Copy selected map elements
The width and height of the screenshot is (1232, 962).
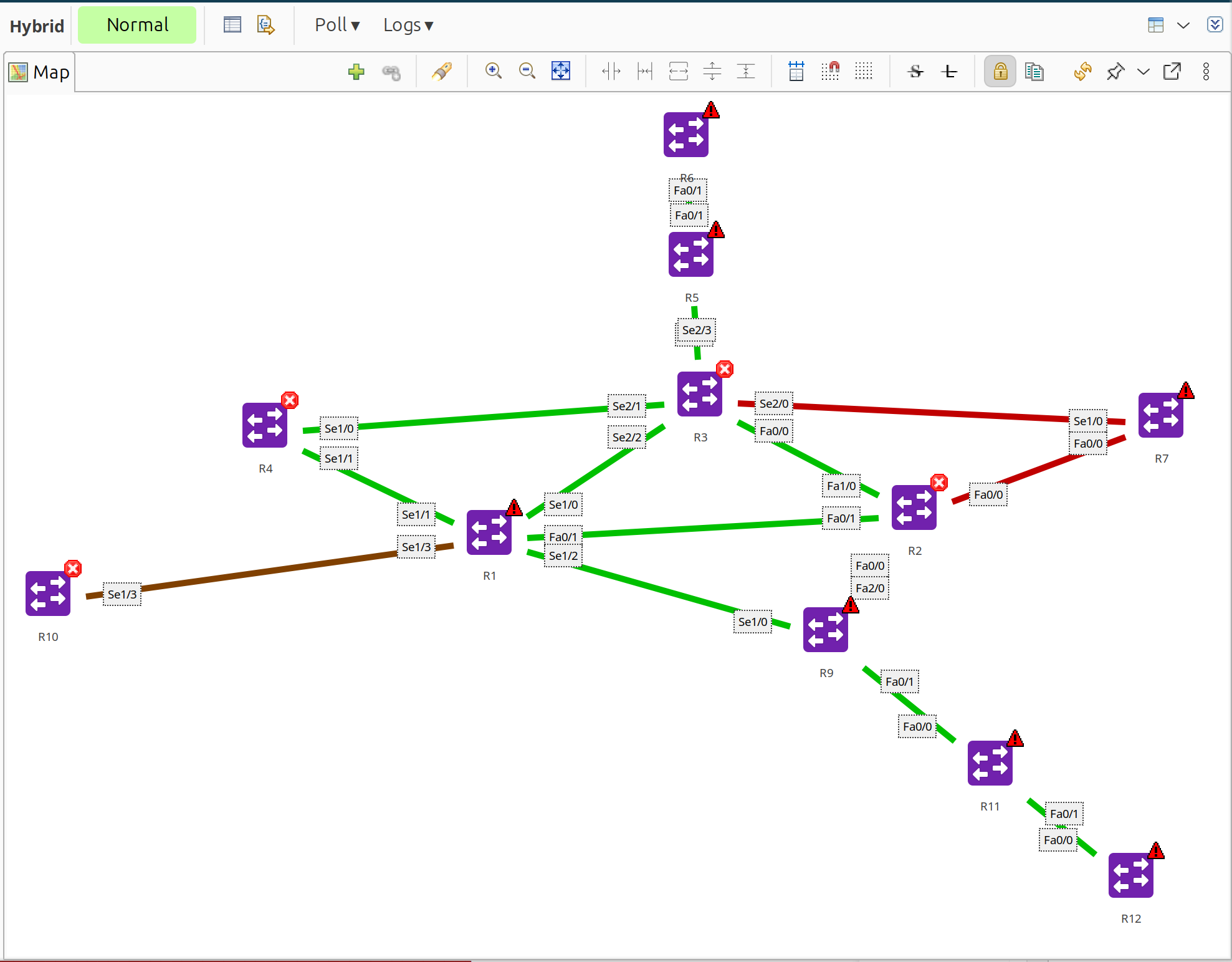tap(1034, 72)
